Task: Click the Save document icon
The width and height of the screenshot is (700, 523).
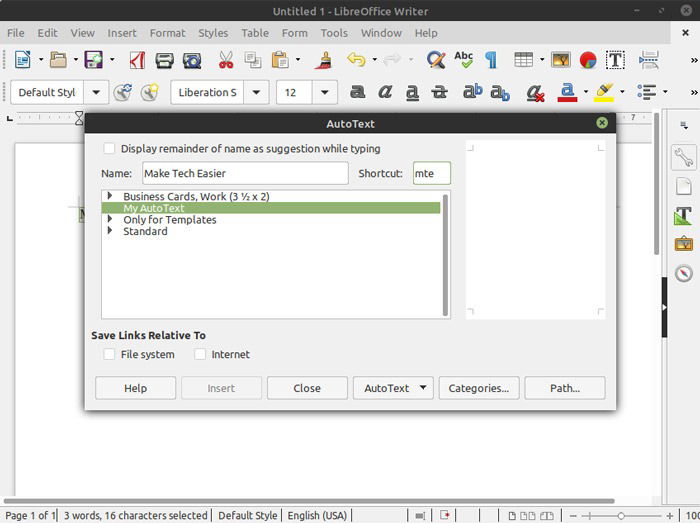Action: click(94, 59)
